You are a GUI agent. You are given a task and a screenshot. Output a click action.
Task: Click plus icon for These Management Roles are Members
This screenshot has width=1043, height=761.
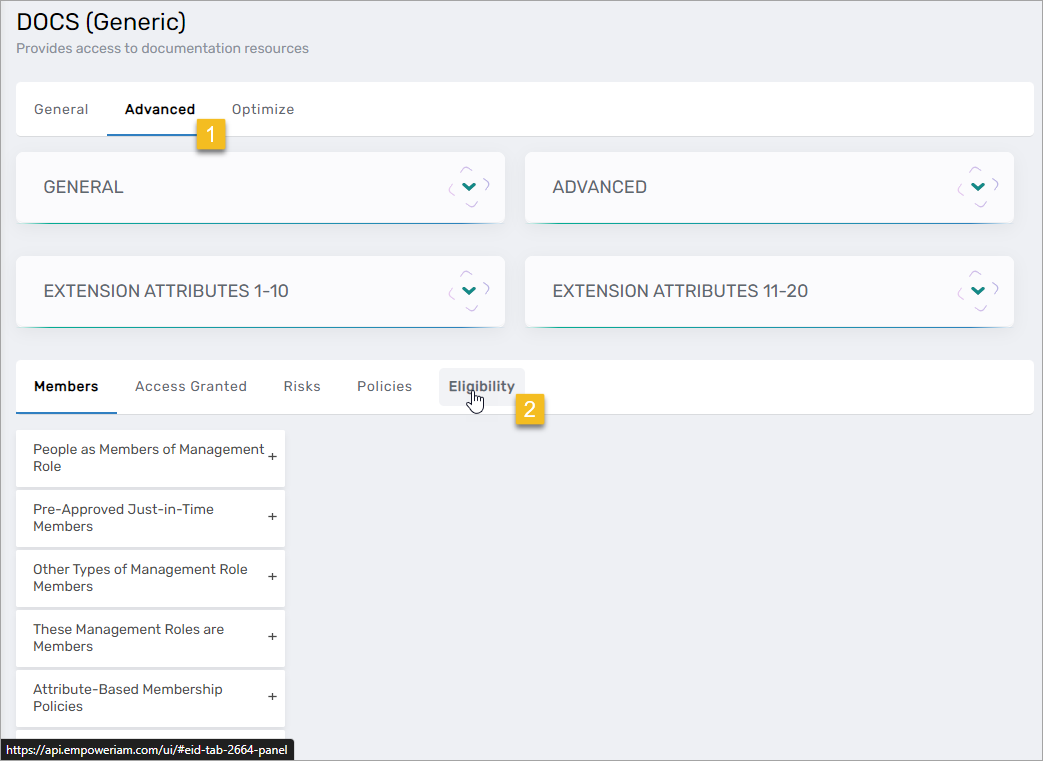272,637
